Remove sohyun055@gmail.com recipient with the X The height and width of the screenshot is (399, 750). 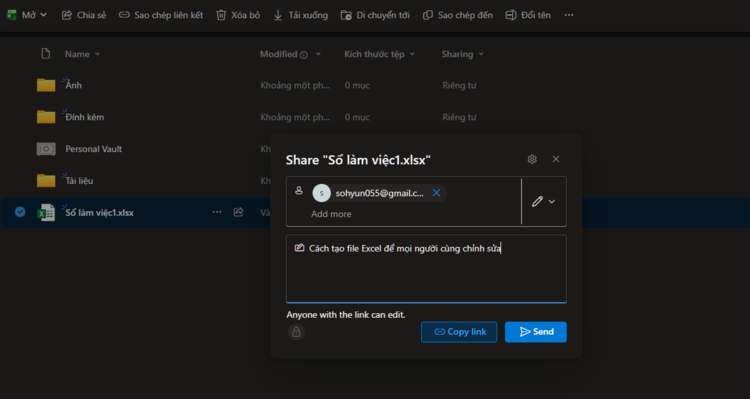(x=436, y=193)
